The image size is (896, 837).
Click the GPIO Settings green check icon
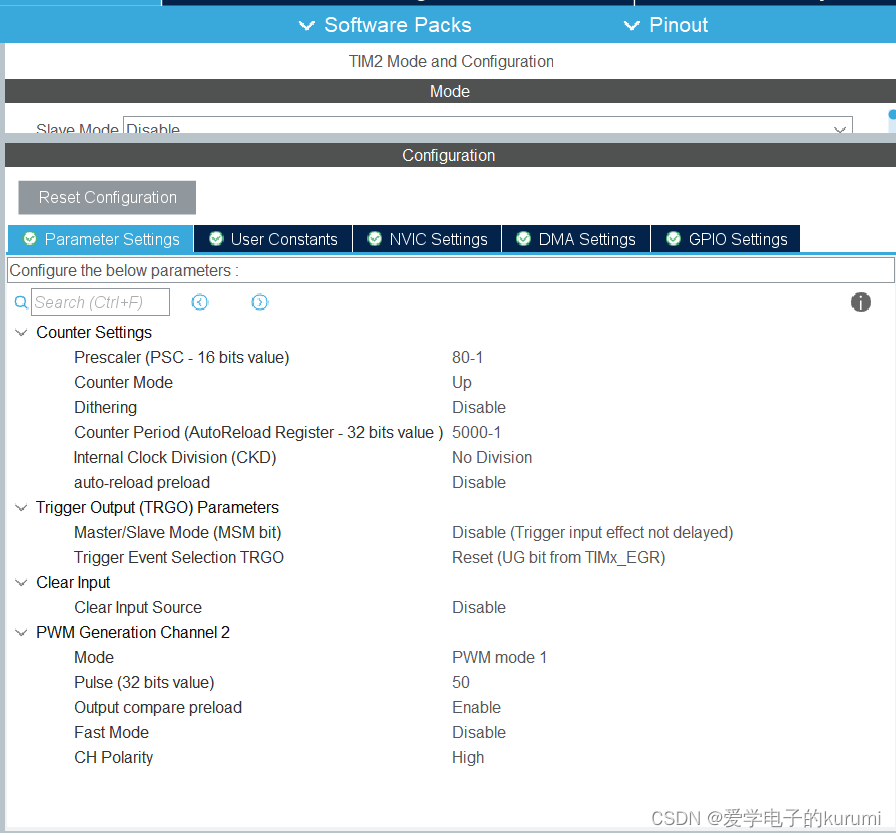[673, 239]
